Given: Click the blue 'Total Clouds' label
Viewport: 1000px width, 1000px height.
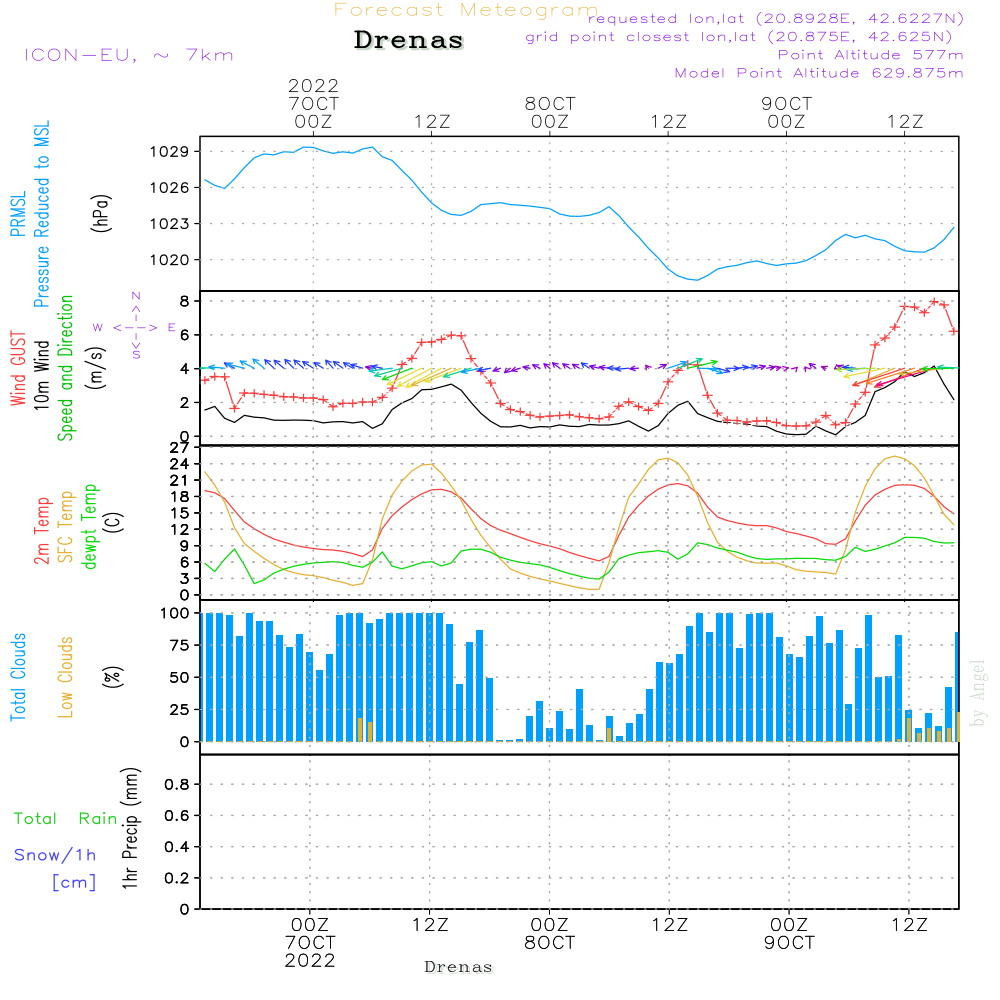Looking at the screenshot, I should [x=18, y=677].
